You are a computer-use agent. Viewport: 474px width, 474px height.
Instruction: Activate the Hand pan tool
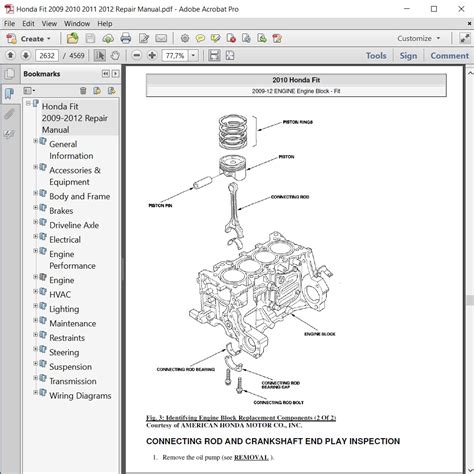tap(115, 55)
